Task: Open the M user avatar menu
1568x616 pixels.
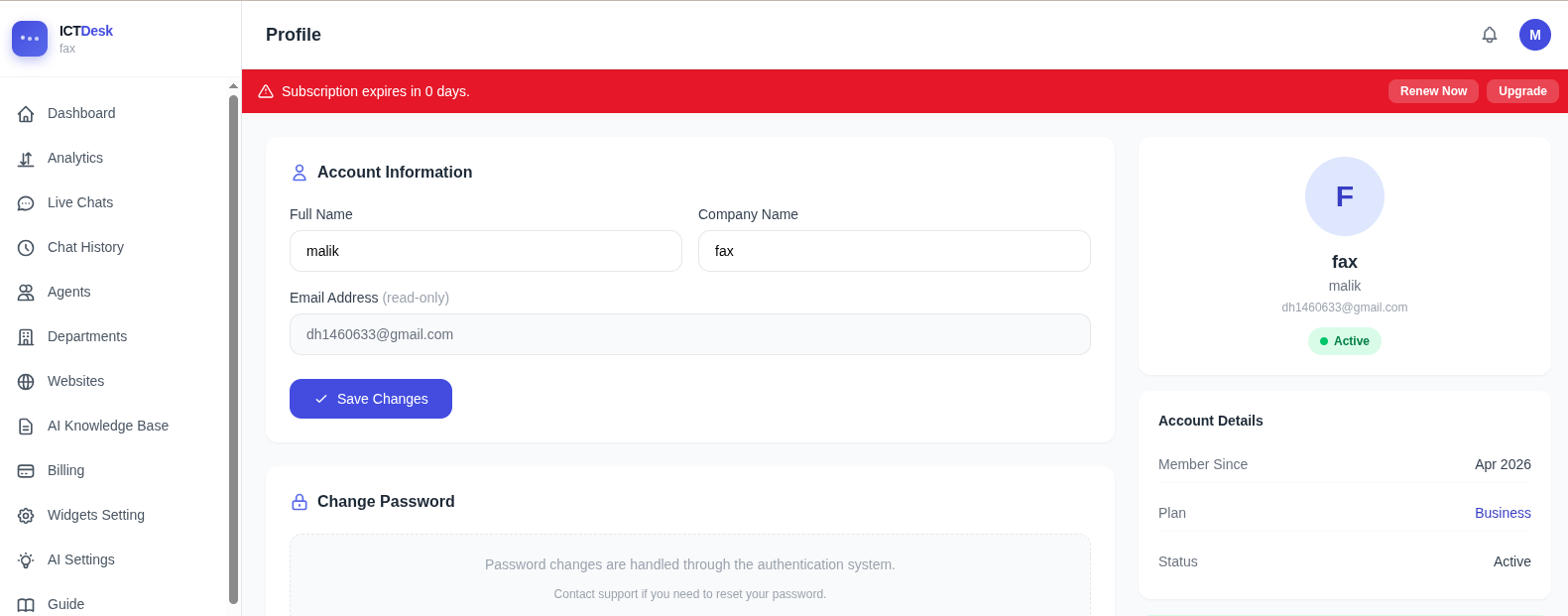Action: click(x=1535, y=35)
